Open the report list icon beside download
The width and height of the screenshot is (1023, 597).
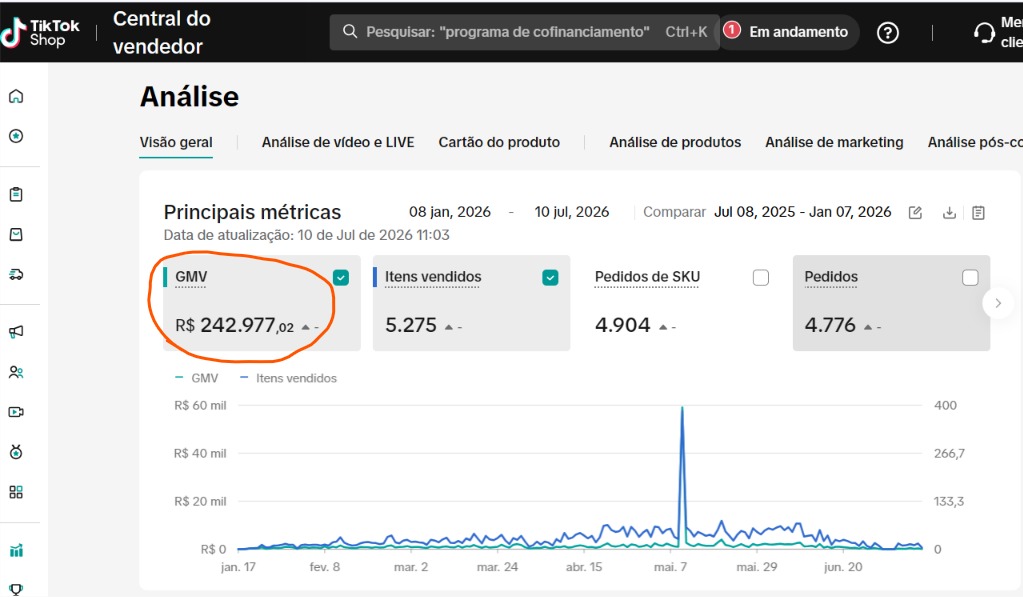(x=978, y=213)
